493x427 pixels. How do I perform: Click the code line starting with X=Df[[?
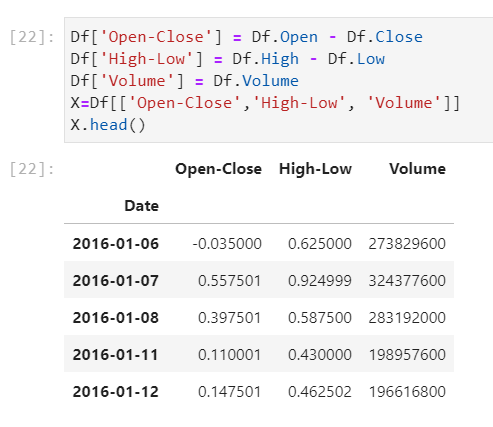(265, 103)
